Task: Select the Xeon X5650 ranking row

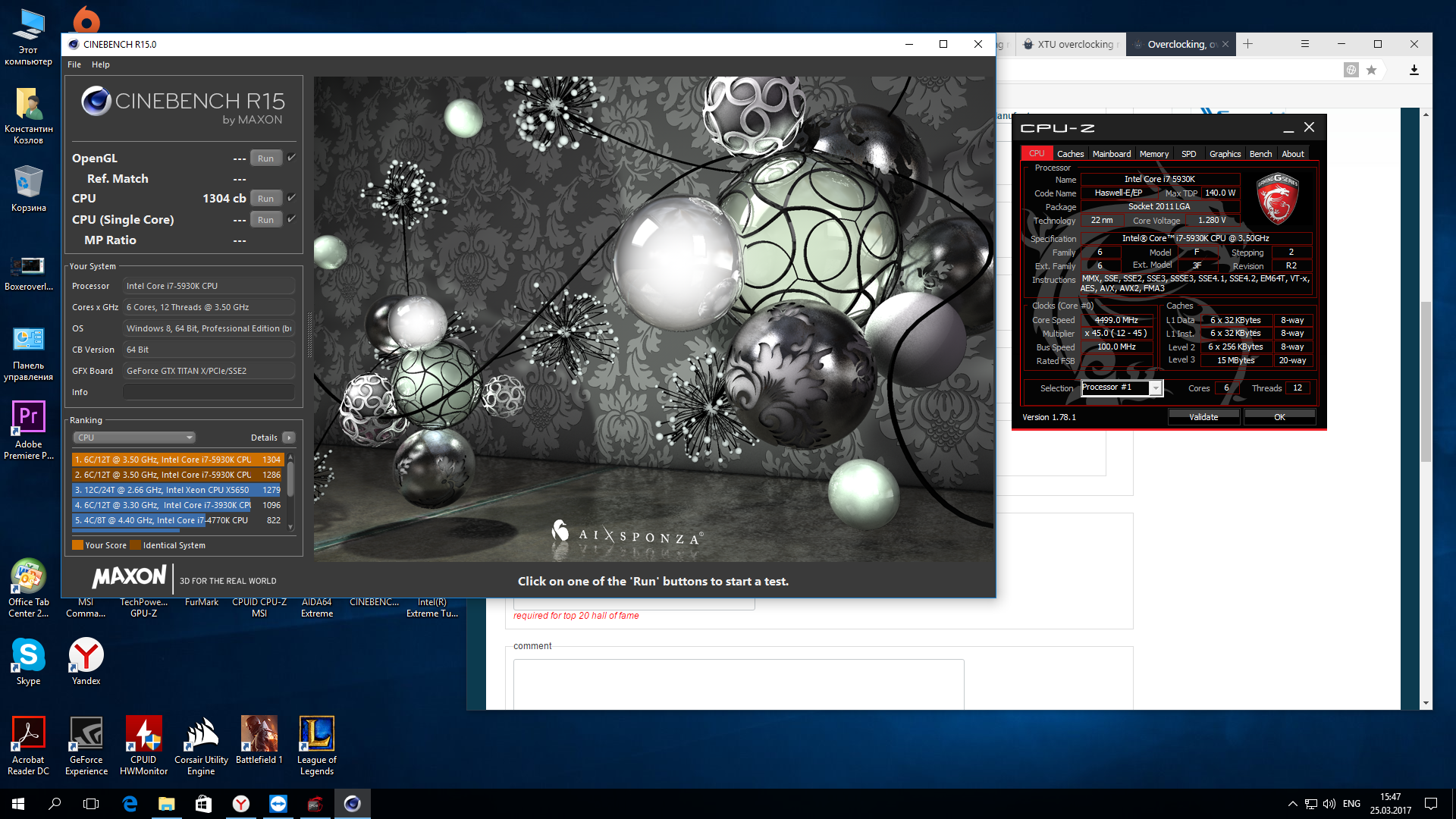Action: click(177, 490)
